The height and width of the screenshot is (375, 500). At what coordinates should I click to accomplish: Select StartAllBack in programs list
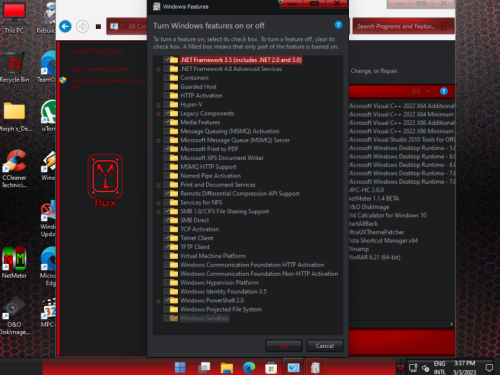pos(363,224)
